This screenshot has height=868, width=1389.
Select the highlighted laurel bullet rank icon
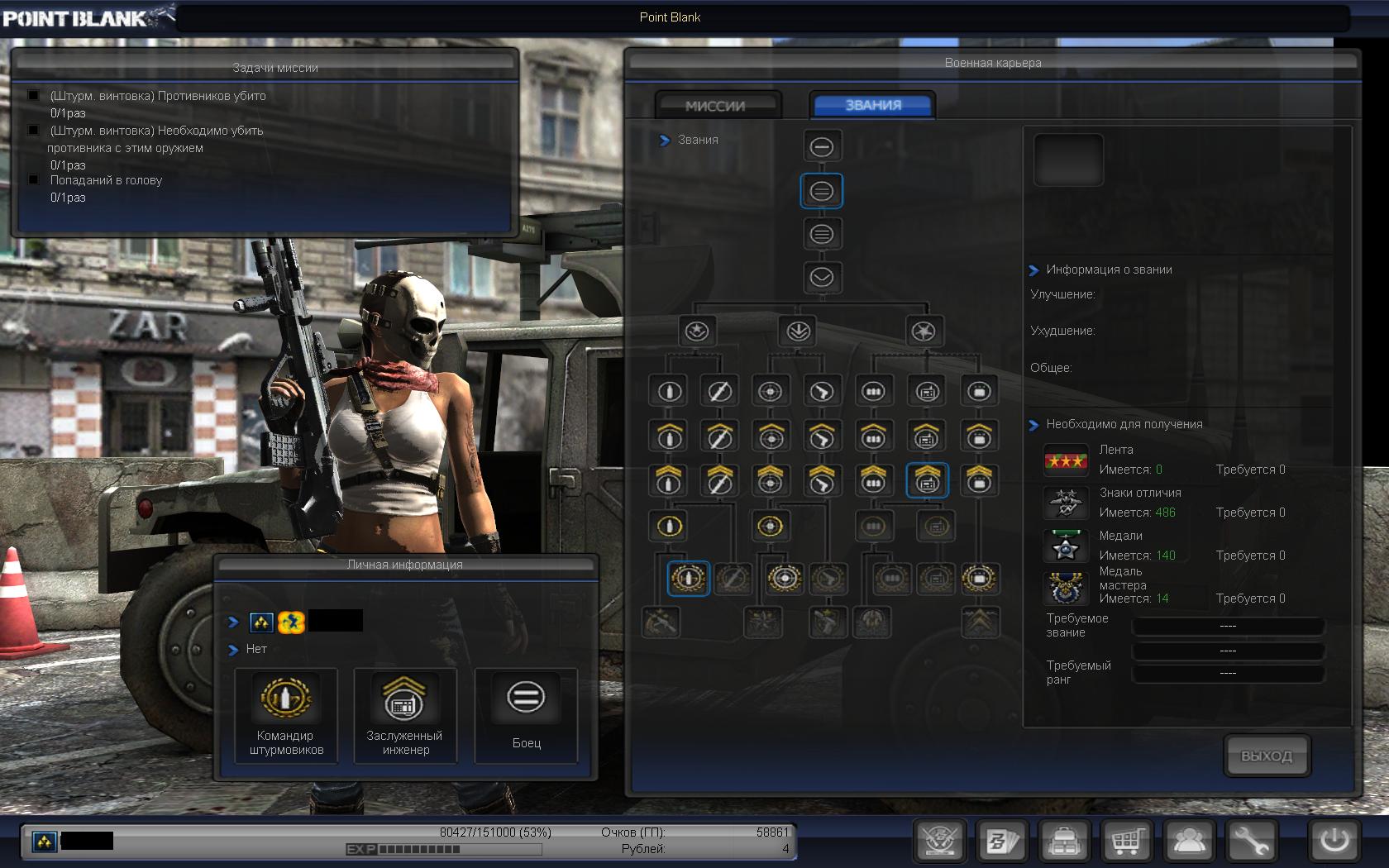point(688,579)
